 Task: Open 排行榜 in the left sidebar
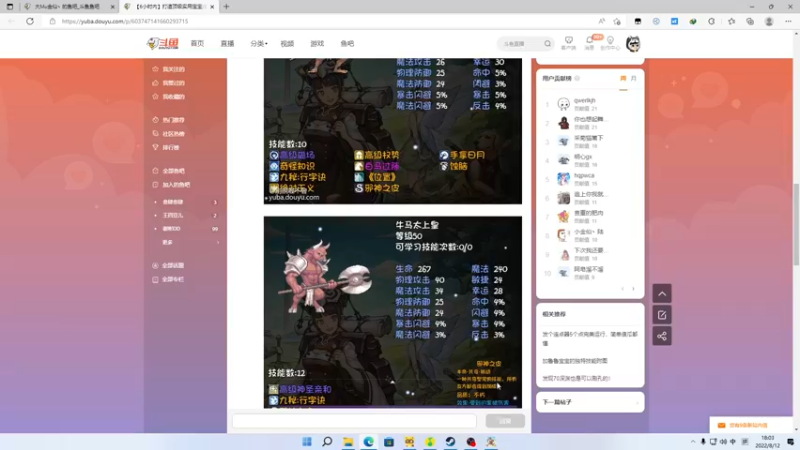coord(171,148)
